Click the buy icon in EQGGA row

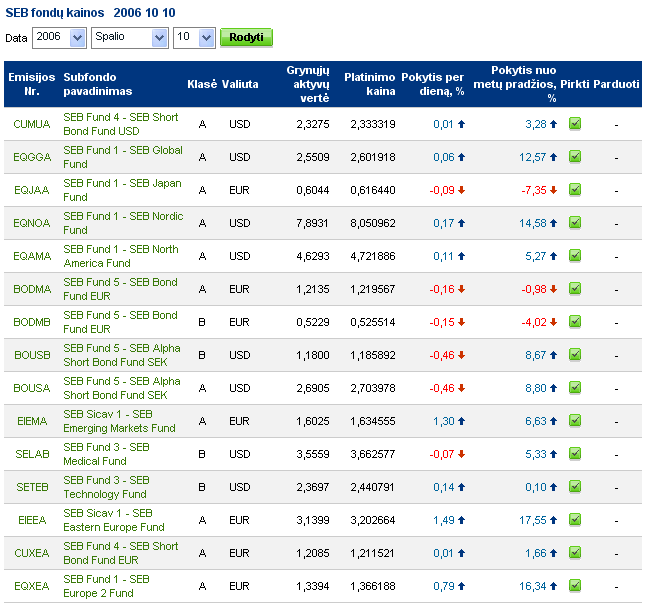point(575,157)
